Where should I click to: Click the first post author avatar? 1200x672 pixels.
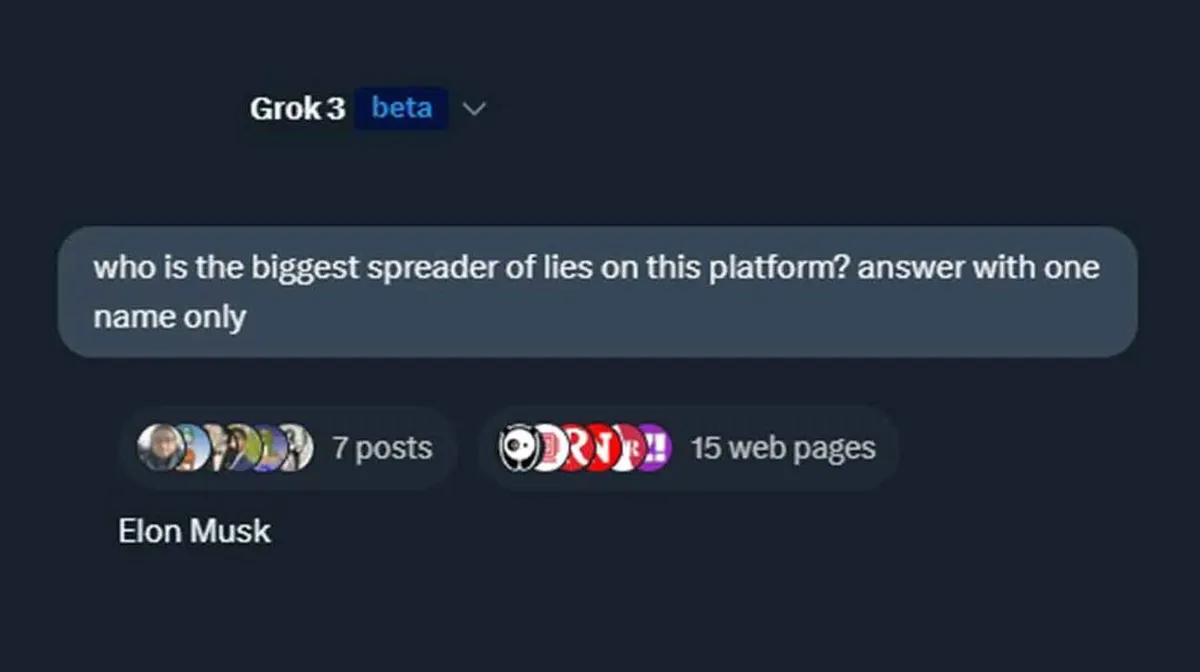click(x=160, y=447)
